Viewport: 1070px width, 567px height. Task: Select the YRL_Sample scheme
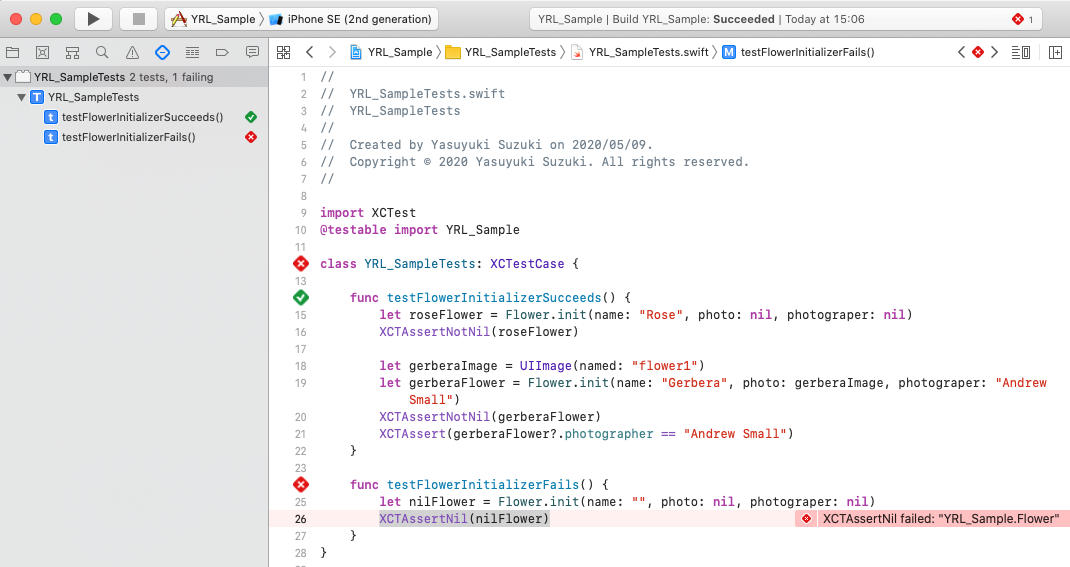click(214, 19)
